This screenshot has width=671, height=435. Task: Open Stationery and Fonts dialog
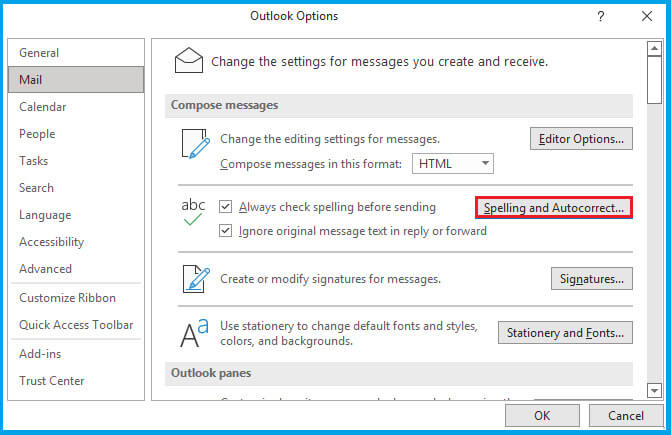coord(565,333)
